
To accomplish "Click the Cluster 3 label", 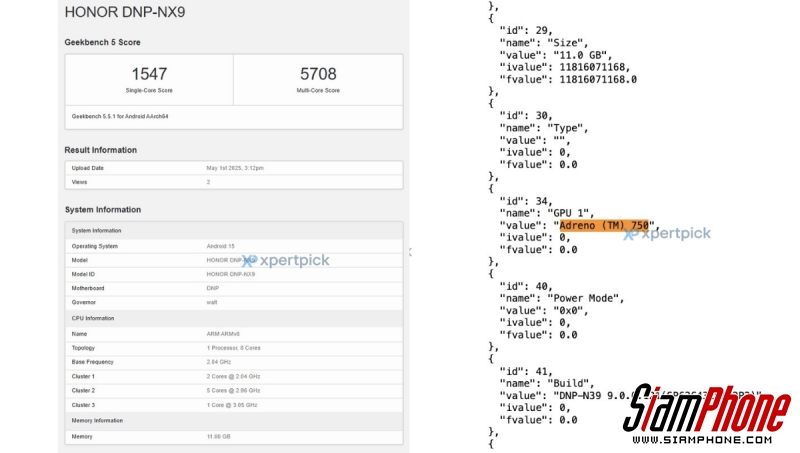I will (83, 405).
